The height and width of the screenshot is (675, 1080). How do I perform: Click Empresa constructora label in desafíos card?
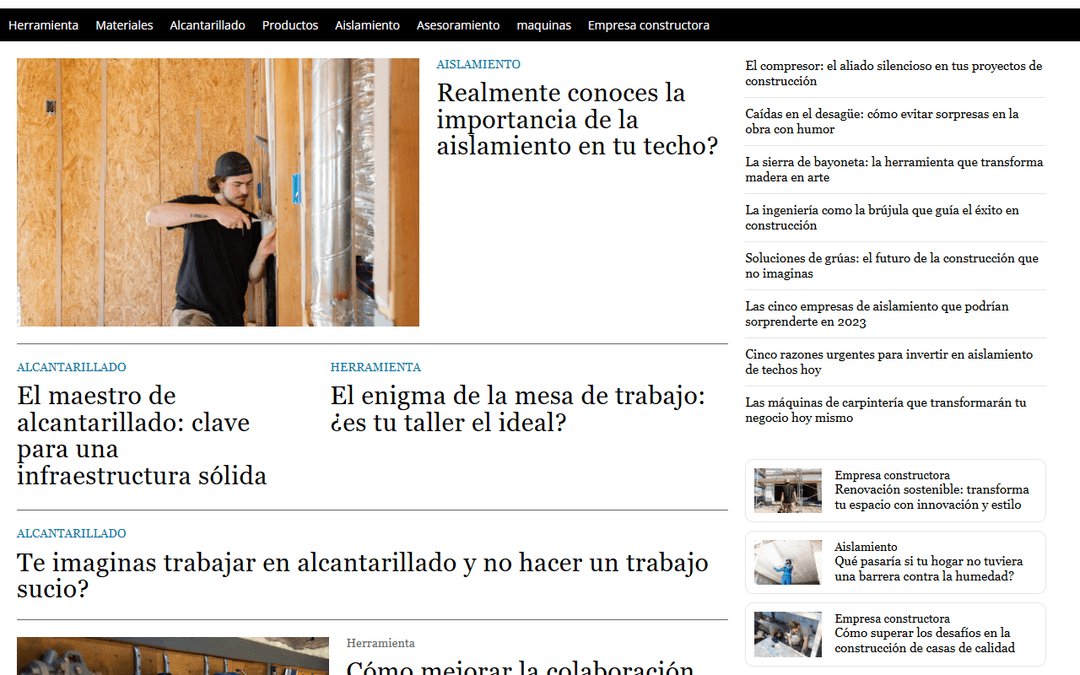click(x=892, y=619)
